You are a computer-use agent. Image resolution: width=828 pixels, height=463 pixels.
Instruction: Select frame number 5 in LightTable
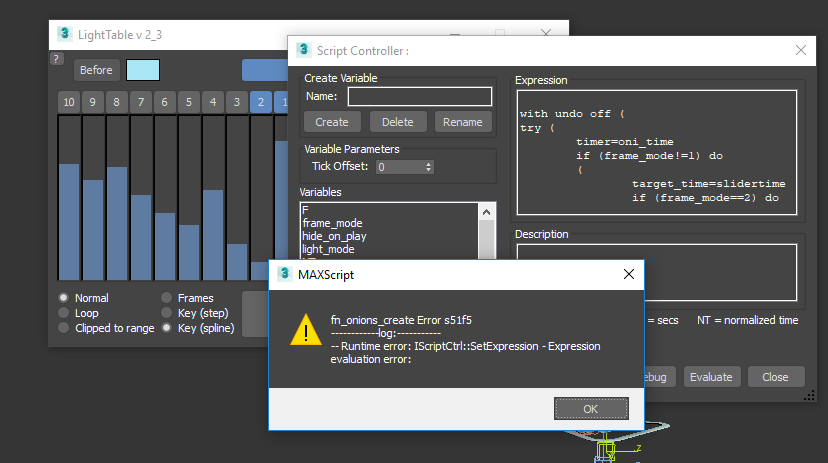tap(189, 102)
